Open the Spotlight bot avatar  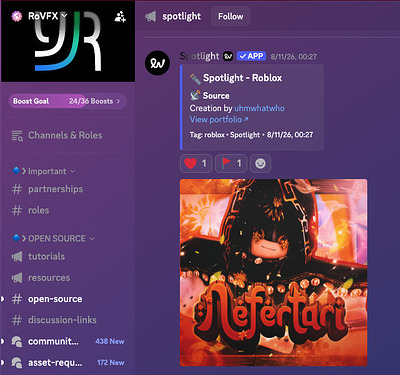click(x=157, y=63)
